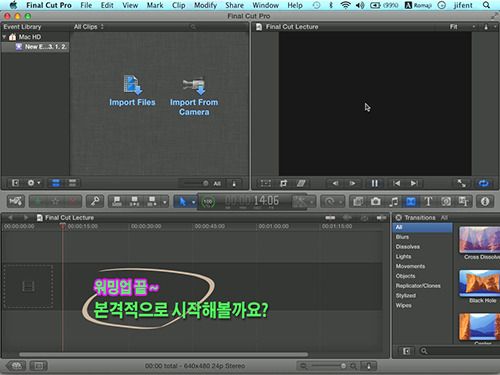Click the insert clip edit button

coord(134,201)
